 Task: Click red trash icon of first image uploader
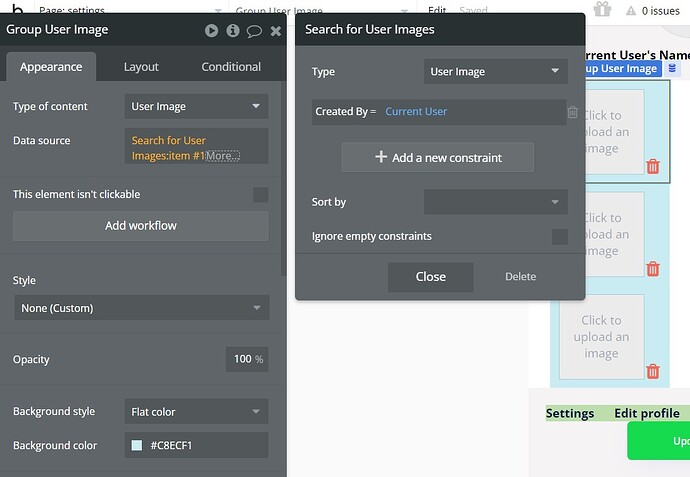click(653, 166)
